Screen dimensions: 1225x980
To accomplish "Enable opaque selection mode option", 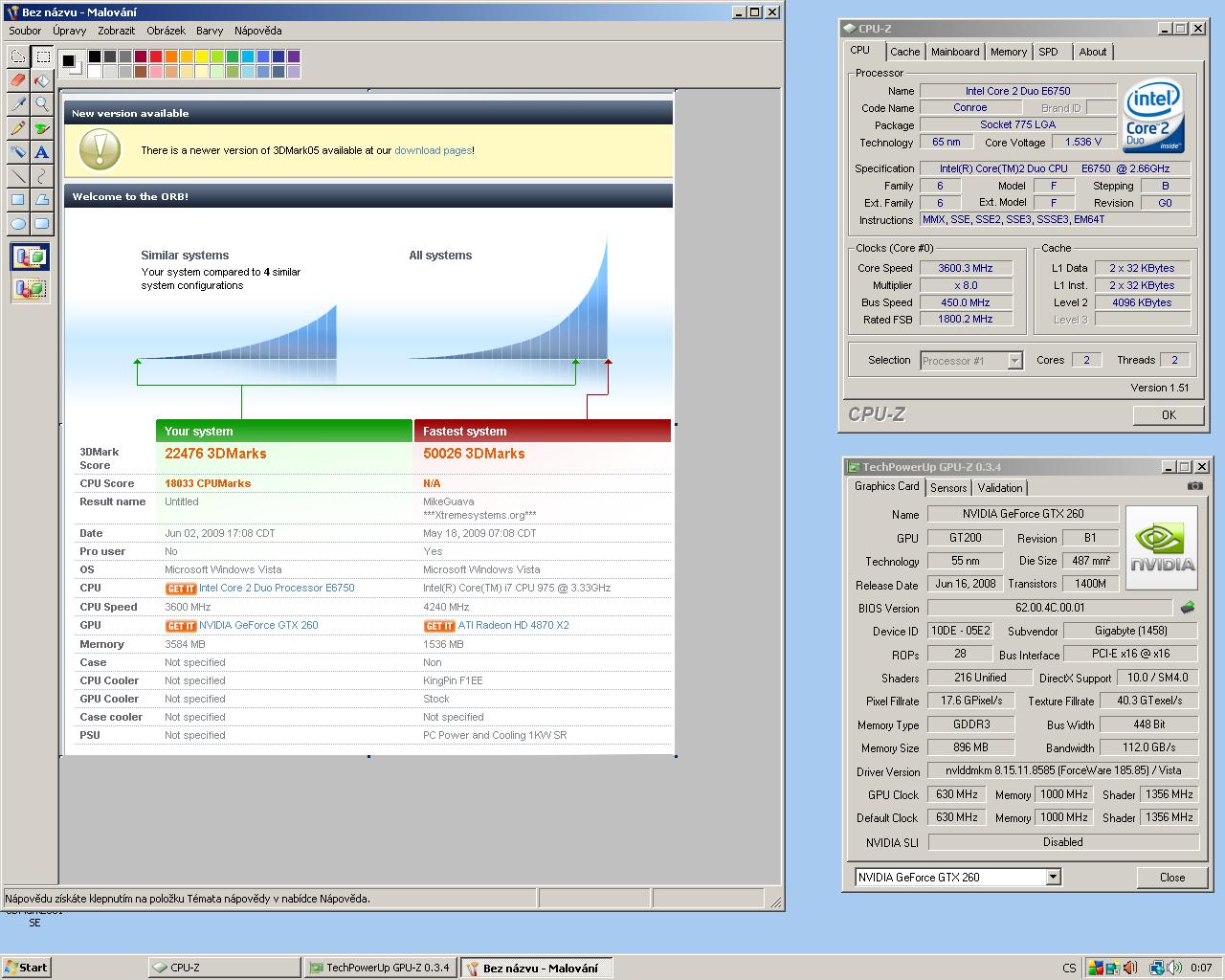I will (29, 256).
